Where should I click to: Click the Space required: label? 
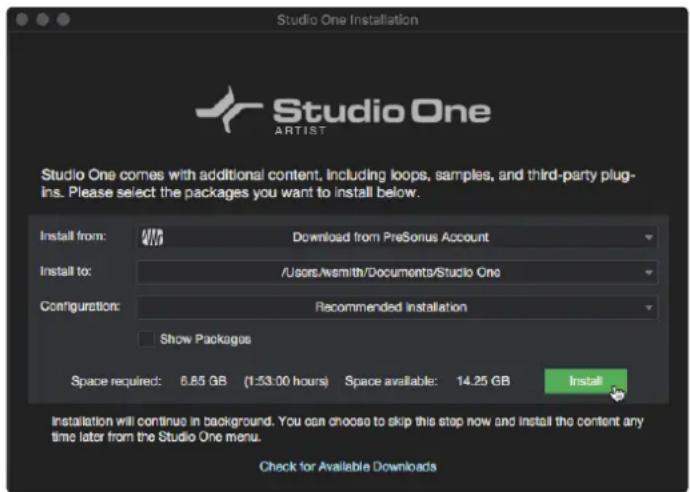(116, 381)
